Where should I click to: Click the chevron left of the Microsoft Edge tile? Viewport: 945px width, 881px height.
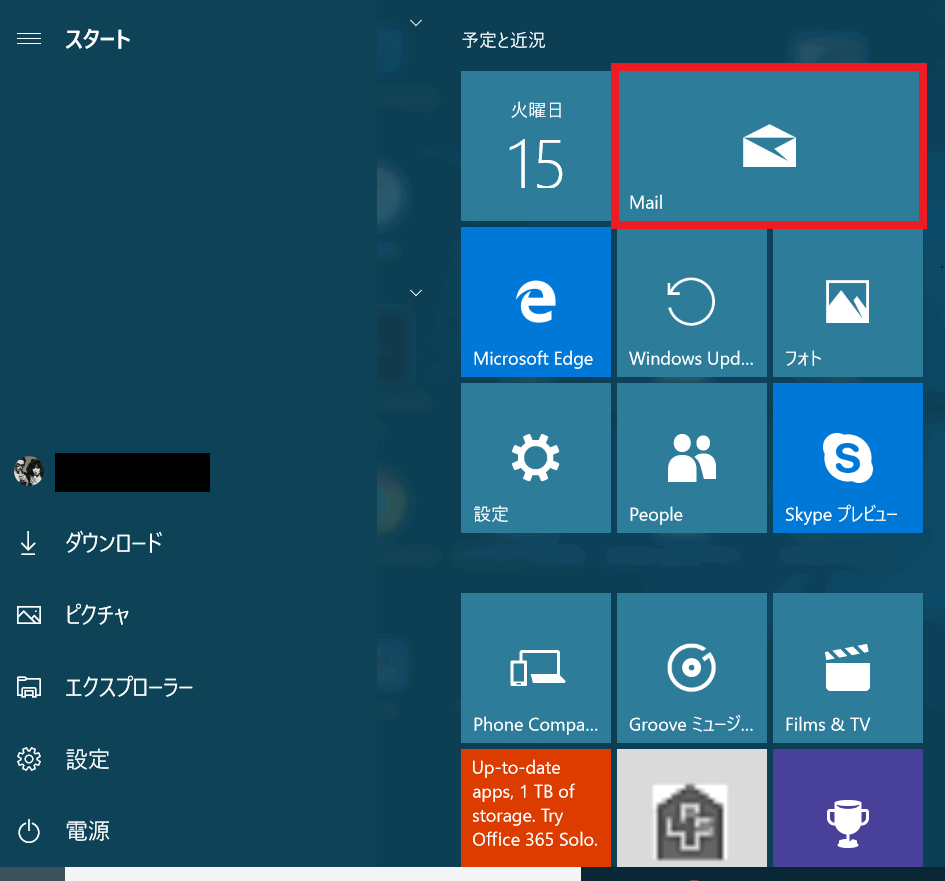pos(416,293)
